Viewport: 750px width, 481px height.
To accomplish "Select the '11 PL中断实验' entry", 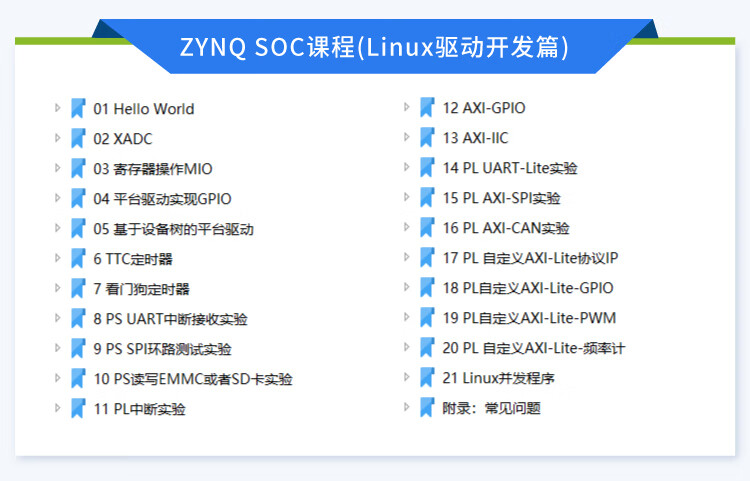I will [139, 410].
